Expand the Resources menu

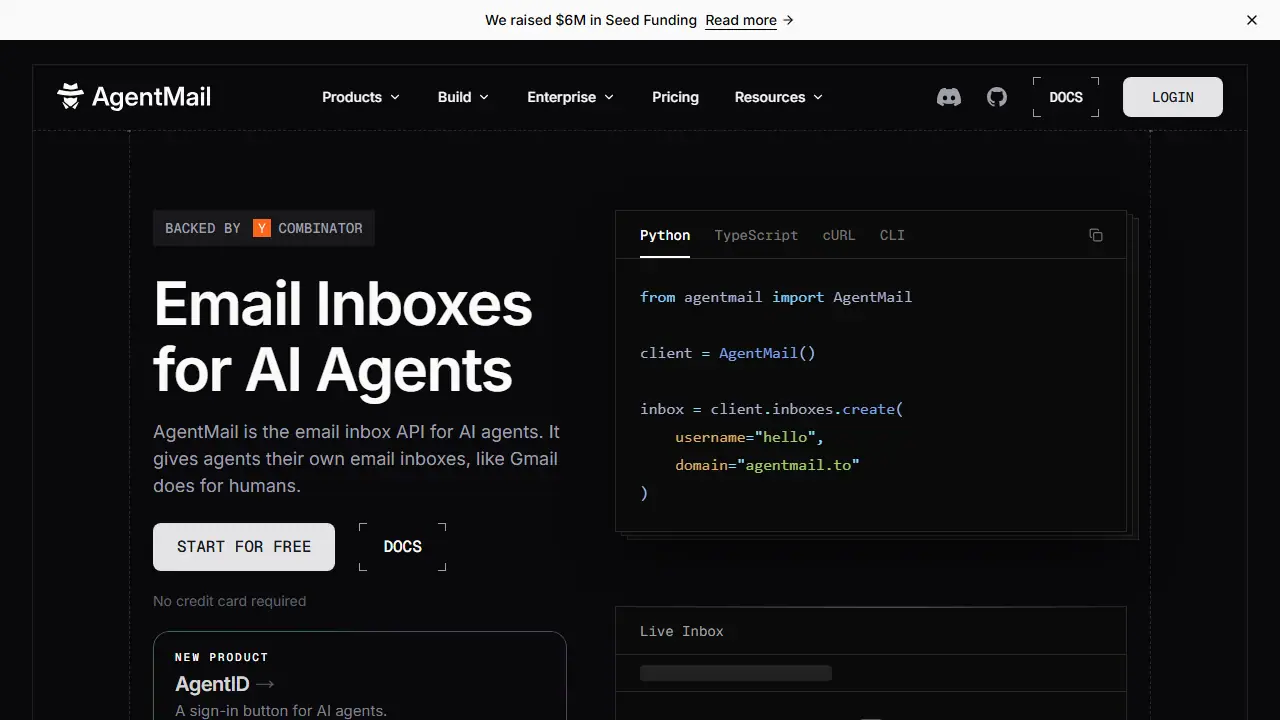click(779, 97)
